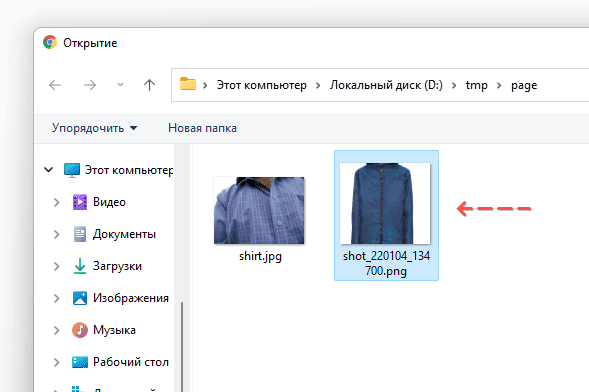Click the Forward navigation arrow

pyautogui.click(x=90, y=85)
